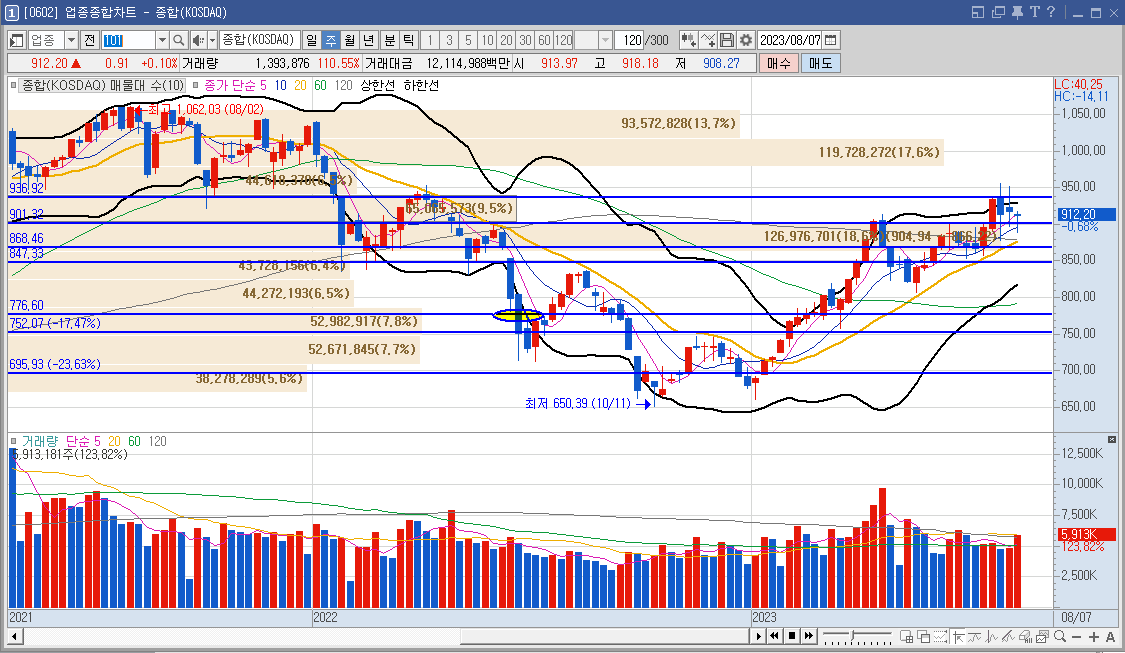Click the minus zoom-out icon
The width and height of the screenshot is (1125, 653).
tap(1076, 636)
